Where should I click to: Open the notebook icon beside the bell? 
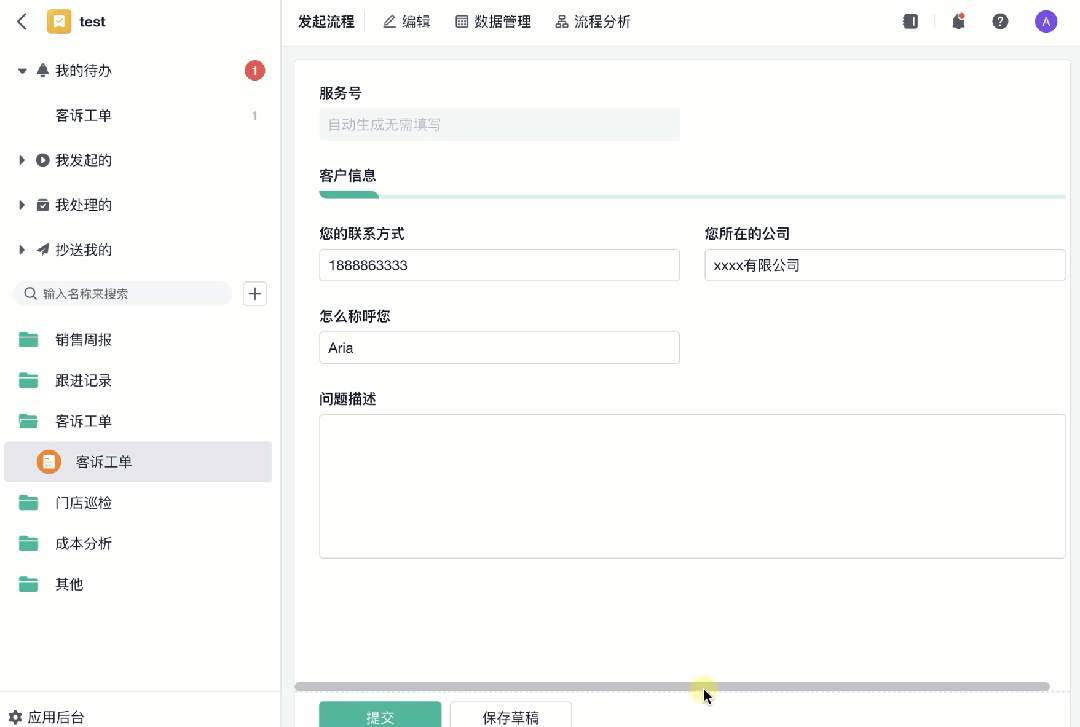(911, 21)
